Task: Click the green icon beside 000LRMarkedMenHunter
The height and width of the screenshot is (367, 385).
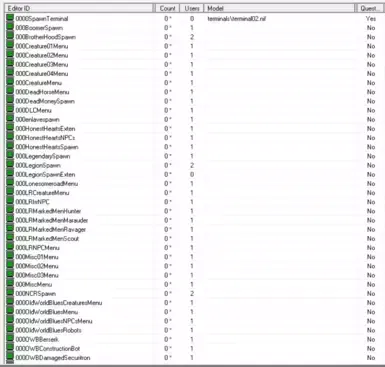Action: [10, 211]
